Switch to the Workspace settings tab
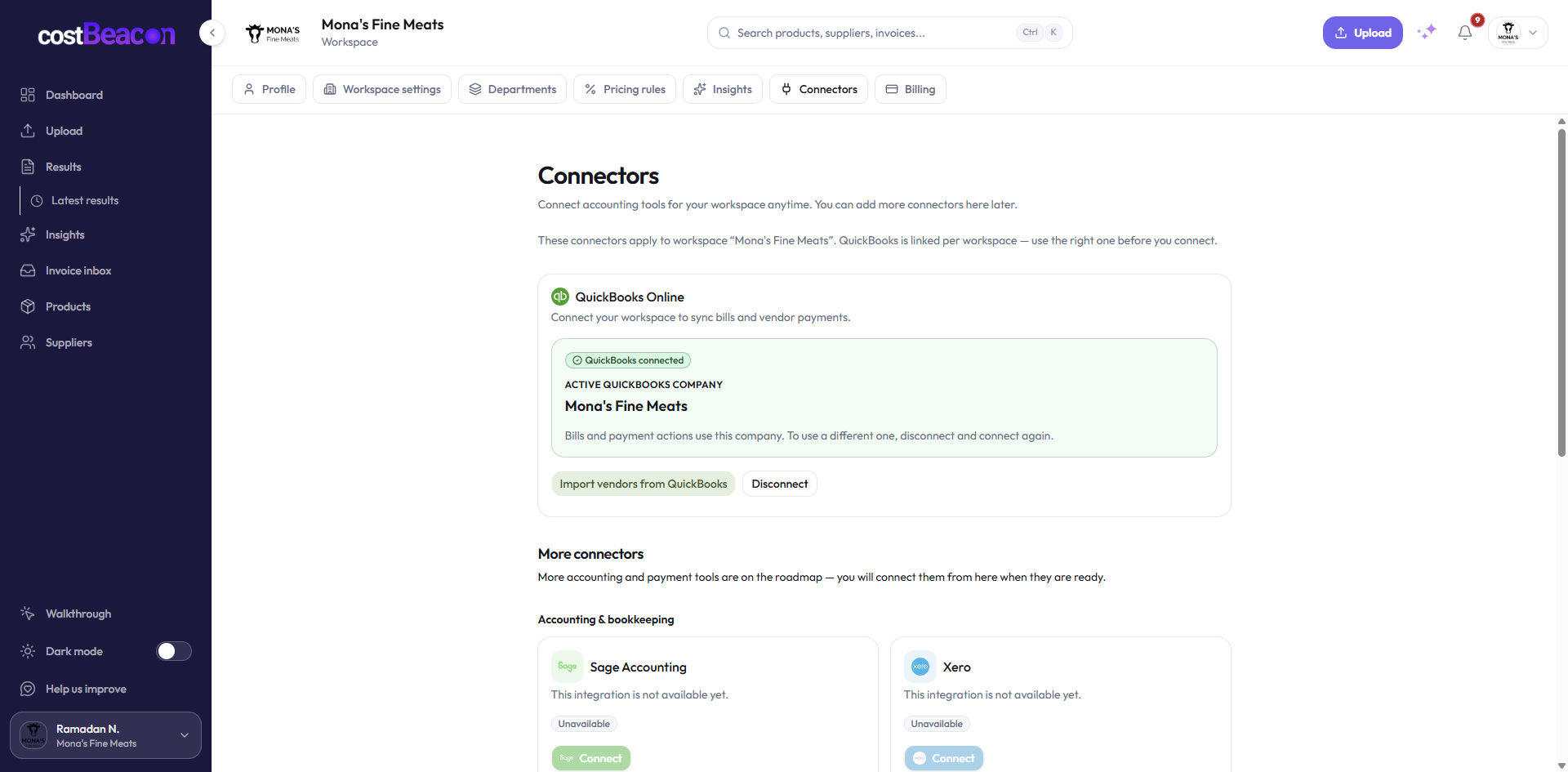The width and height of the screenshot is (1568, 772). point(382,89)
